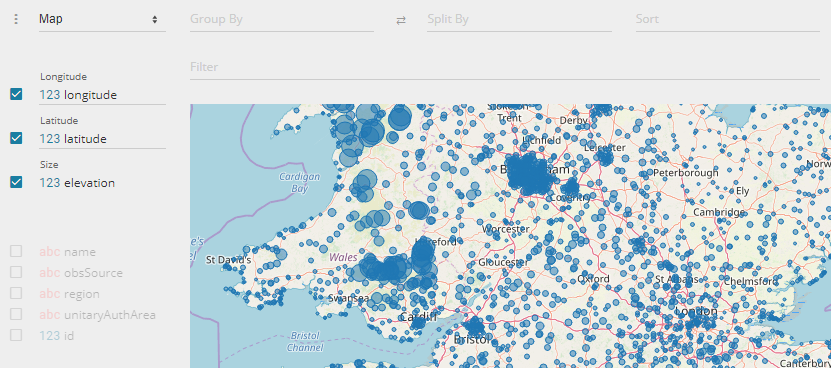The image size is (831, 368).
Task: Open the three-dot settings menu
Action: (16, 19)
